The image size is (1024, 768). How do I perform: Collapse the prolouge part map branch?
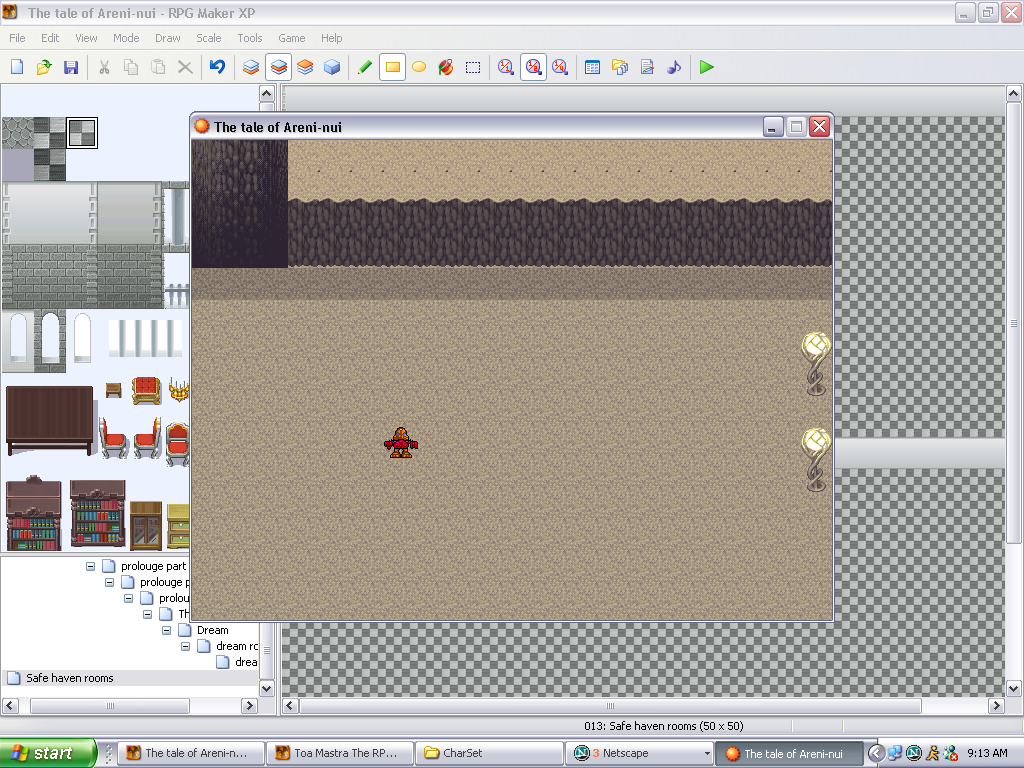90,566
